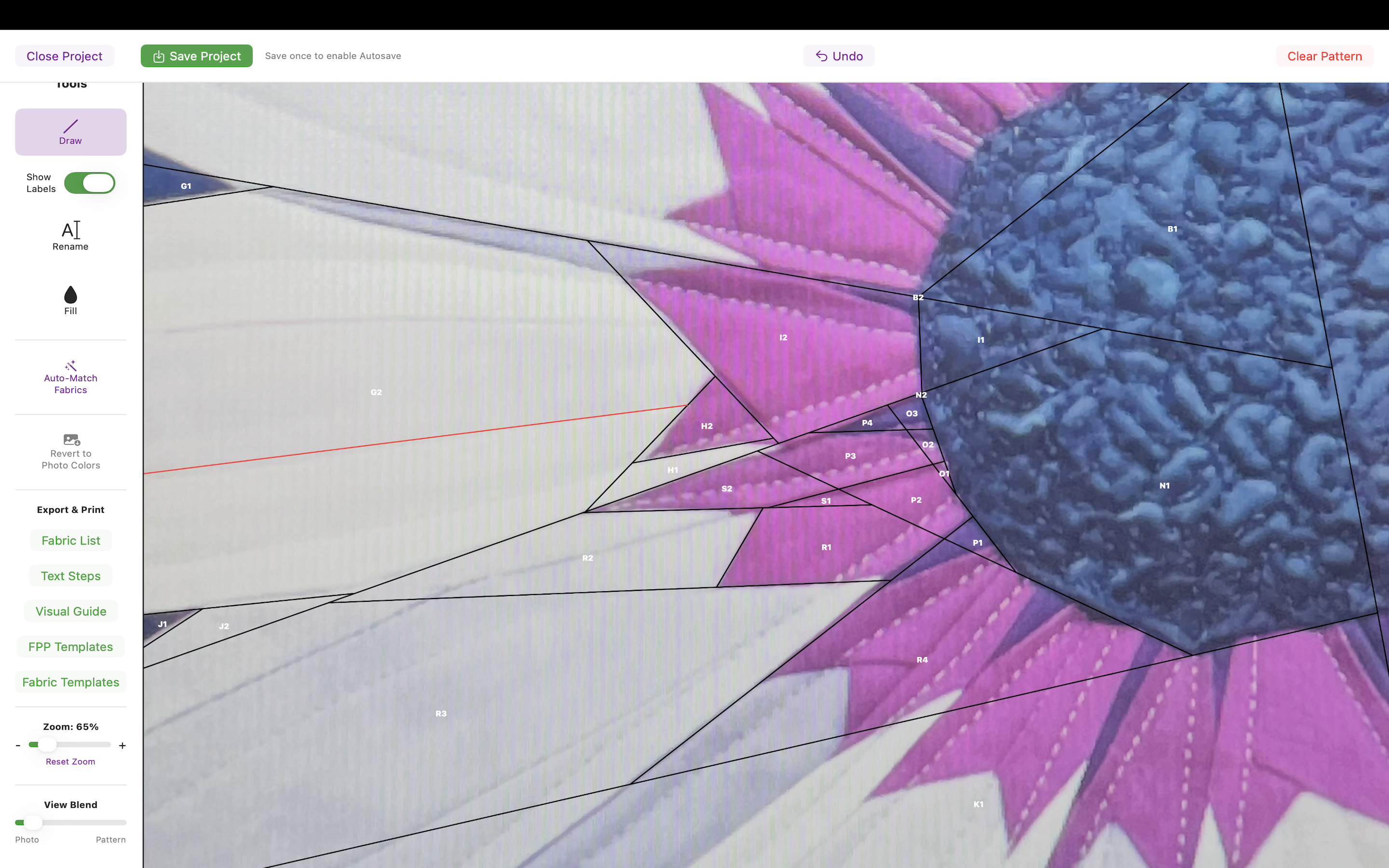Run Auto-Match Fabrics wand
1389x868 pixels.
tap(70, 377)
